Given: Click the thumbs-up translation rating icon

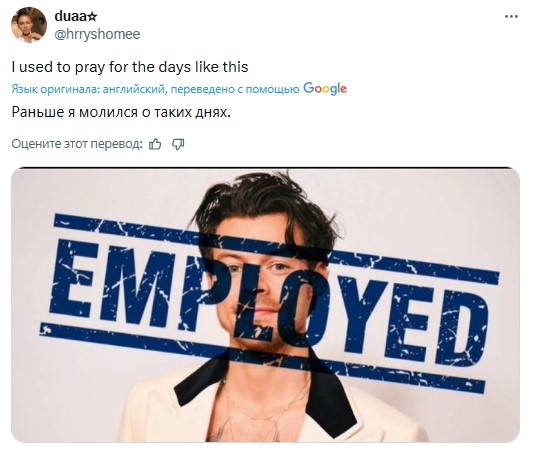Looking at the screenshot, I should 155,144.
